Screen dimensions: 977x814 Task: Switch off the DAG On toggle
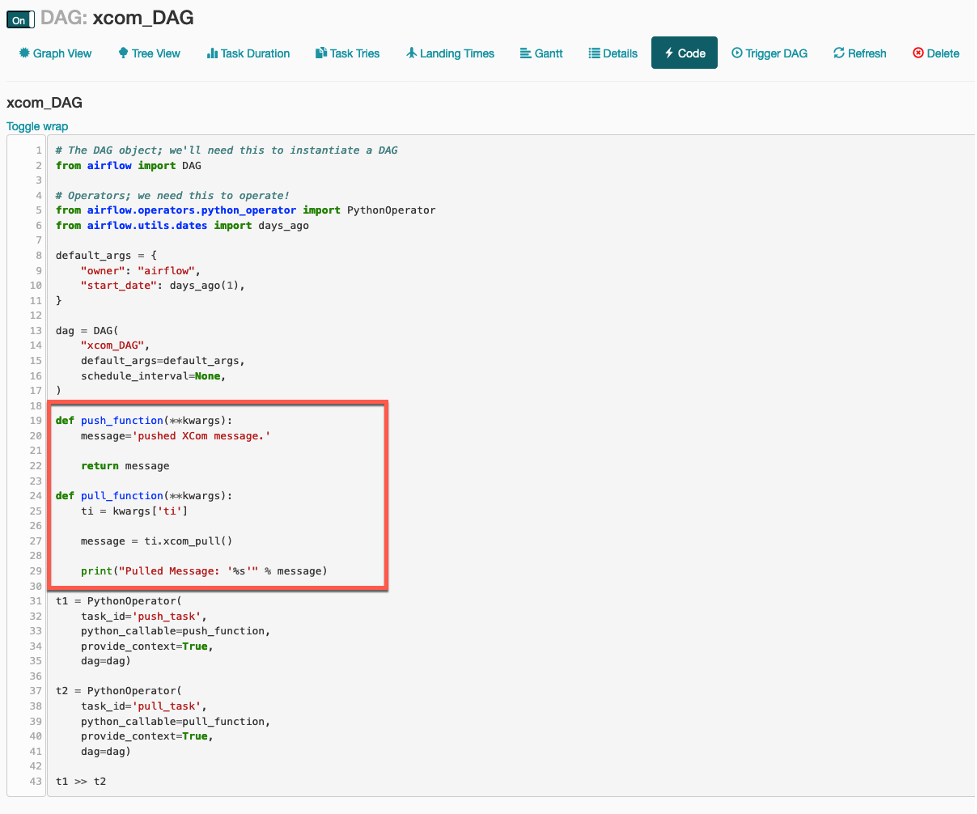tap(20, 19)
